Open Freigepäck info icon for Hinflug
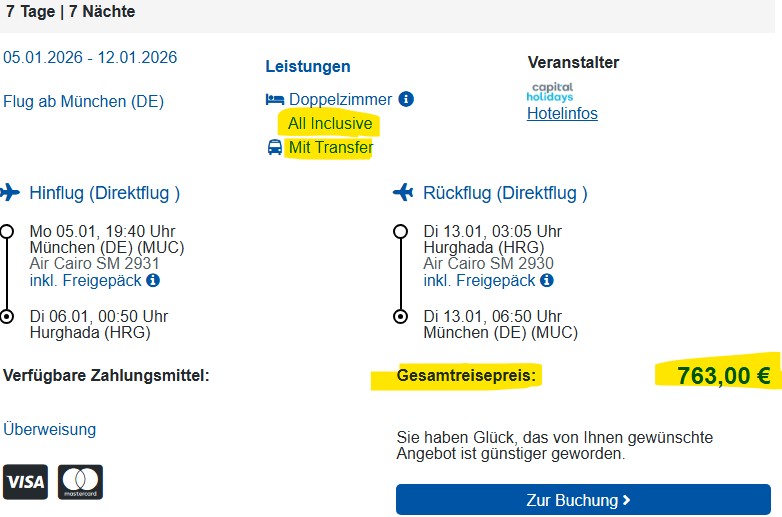The image size is (782, 517). (152, 280)
